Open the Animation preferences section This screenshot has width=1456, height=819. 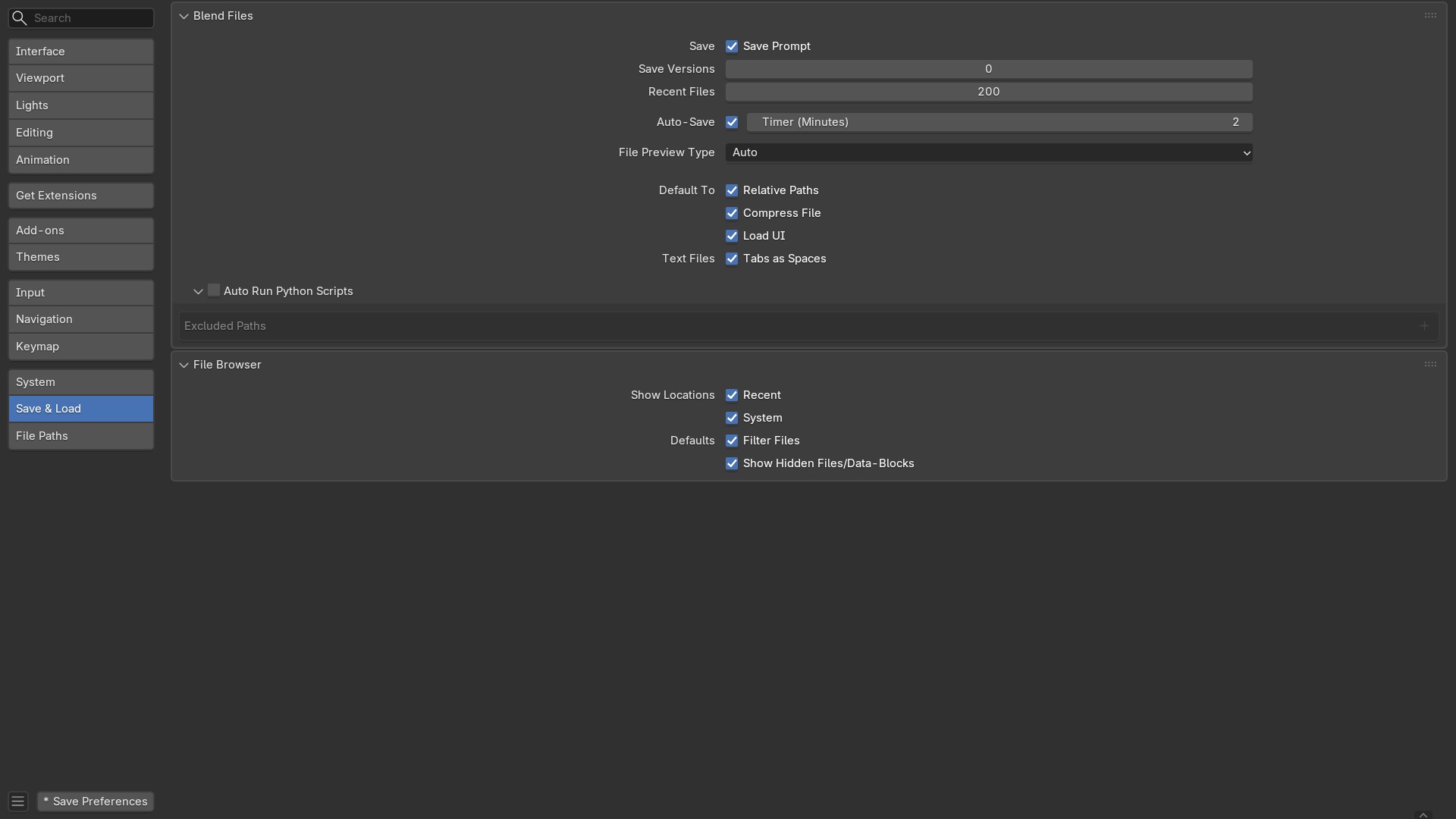pos(81,160)
